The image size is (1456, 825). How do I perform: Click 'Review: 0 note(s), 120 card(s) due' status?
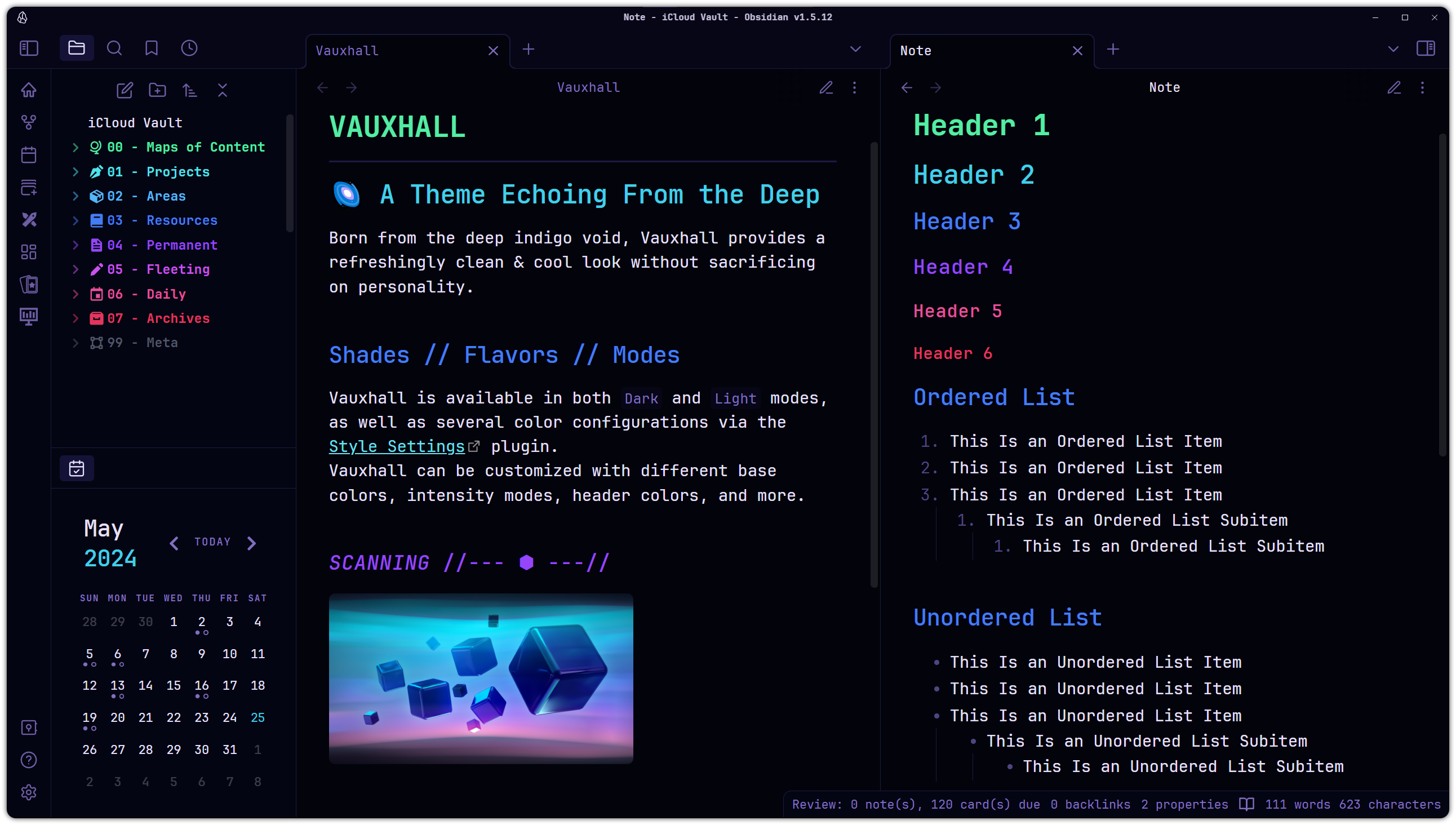click(x=916, y=805)
